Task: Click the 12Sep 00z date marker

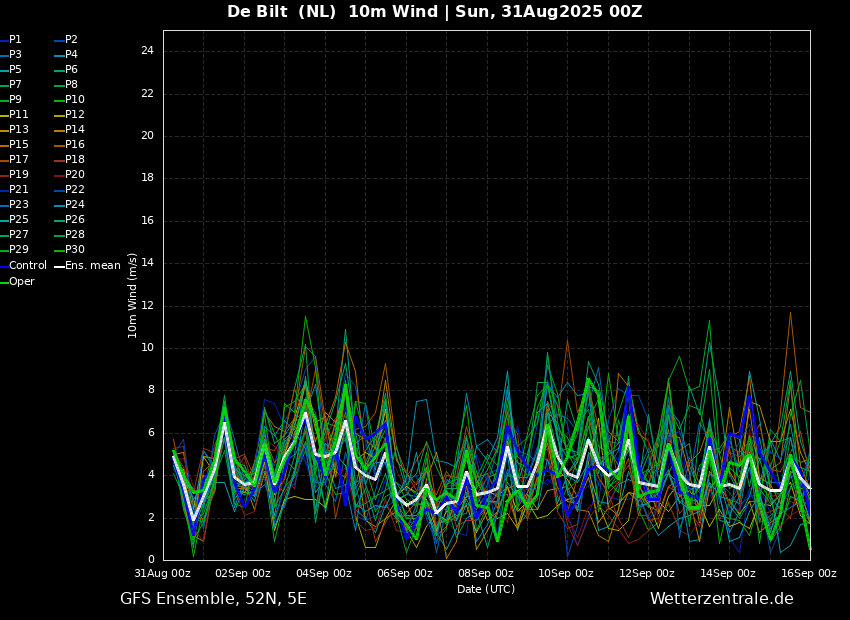Action: click(x=647, y=574)
